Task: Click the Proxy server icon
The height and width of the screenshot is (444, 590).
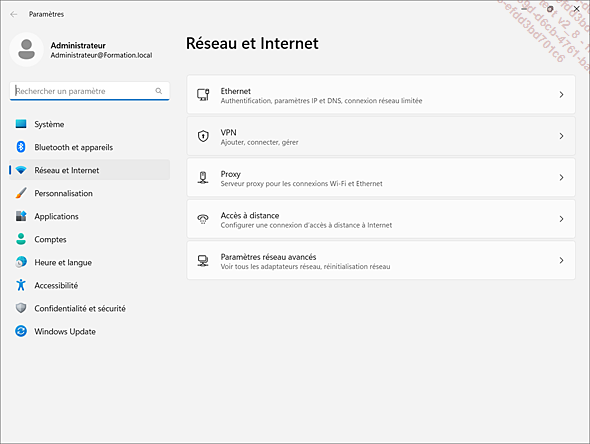Action: pos(203,177)
